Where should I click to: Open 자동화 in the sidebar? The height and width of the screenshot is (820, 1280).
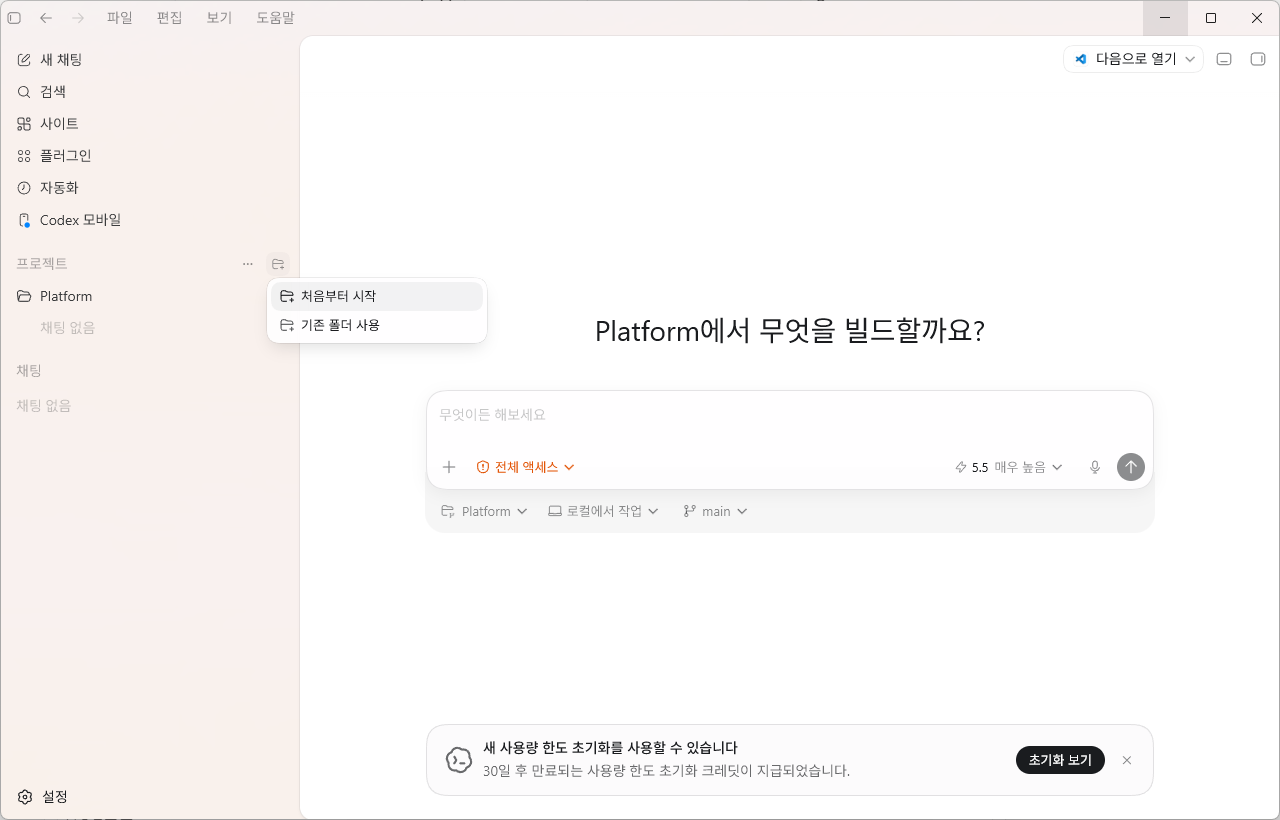pyautogui.click(x=150, y=188)
